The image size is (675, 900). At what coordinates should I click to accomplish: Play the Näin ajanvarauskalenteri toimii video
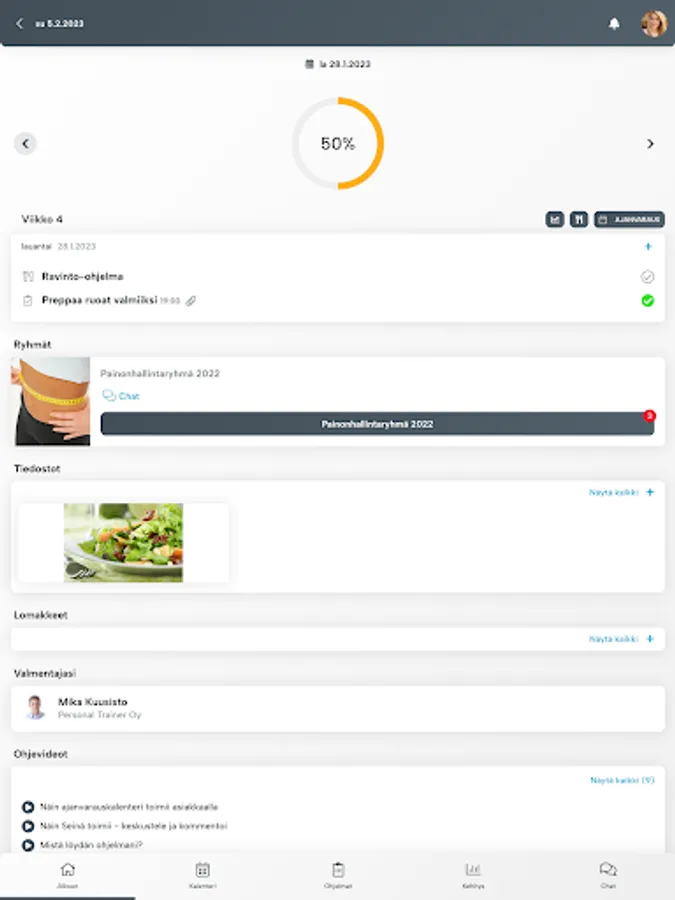tap(28, 807)
